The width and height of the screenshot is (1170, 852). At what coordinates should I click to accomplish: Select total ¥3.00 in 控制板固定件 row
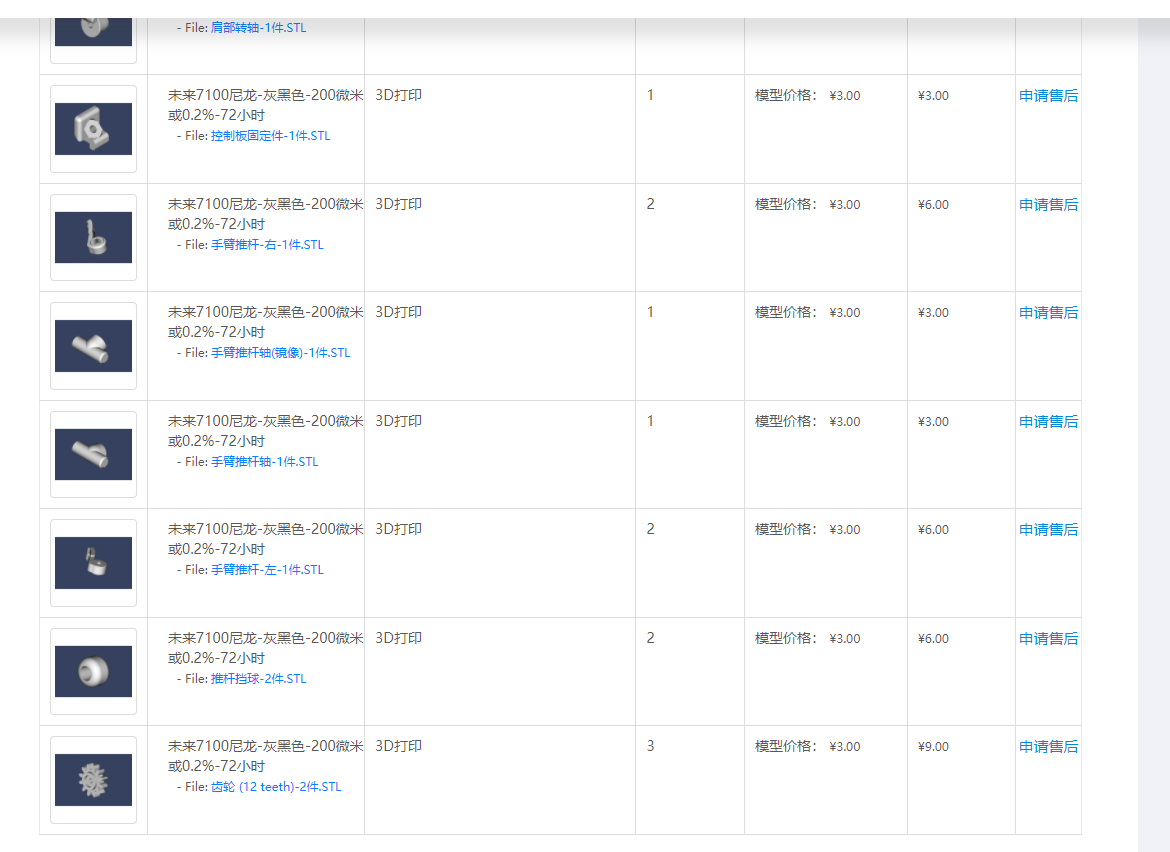click(933, 95)
